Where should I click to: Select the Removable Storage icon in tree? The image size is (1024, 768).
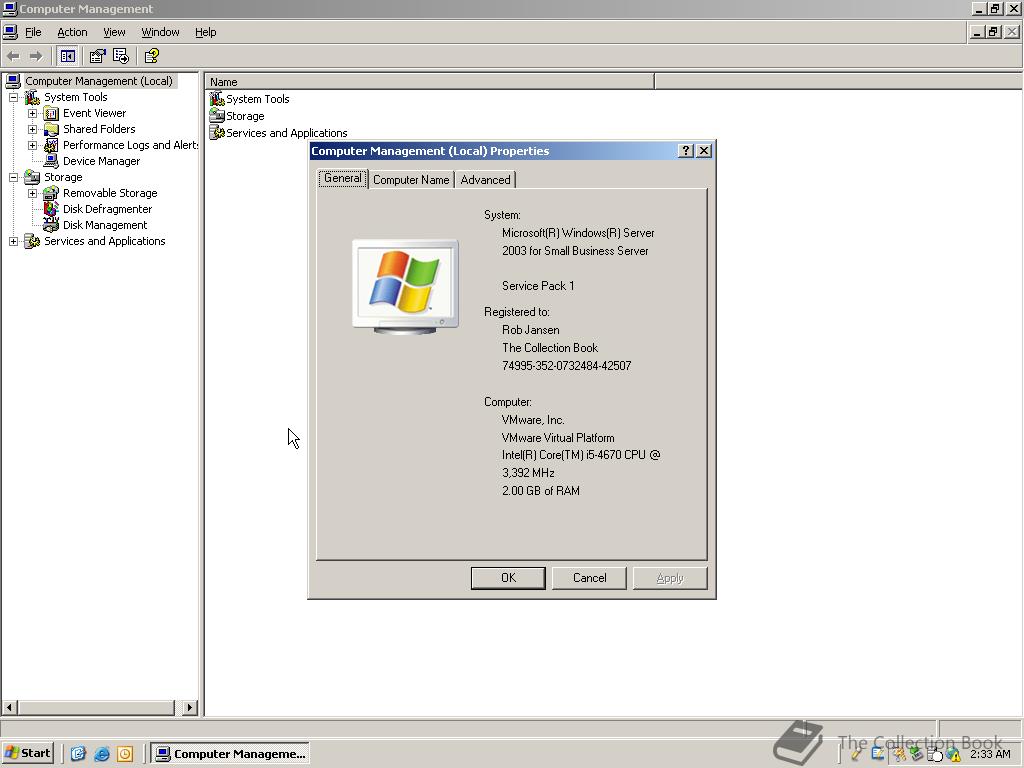tap(51, 193)
